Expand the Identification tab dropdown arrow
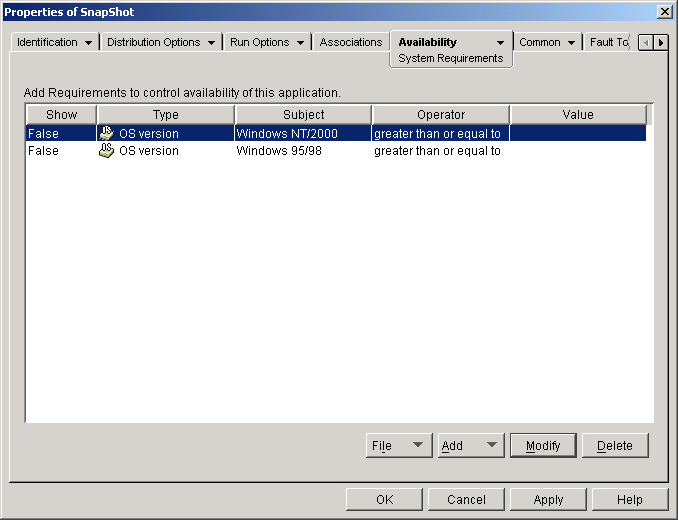 [x=88, y=43]
